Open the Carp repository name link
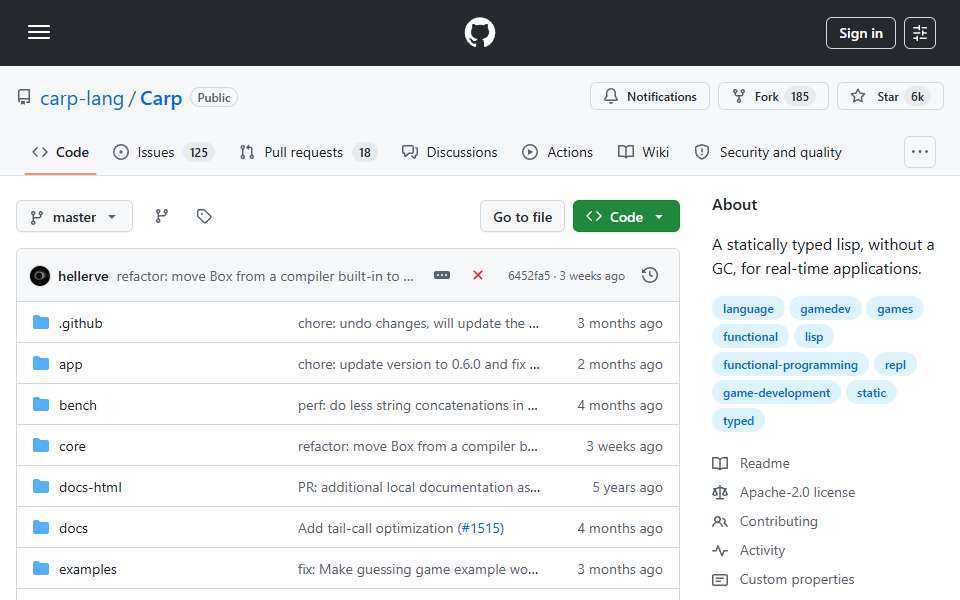960x600 pixels. [161, 98]
